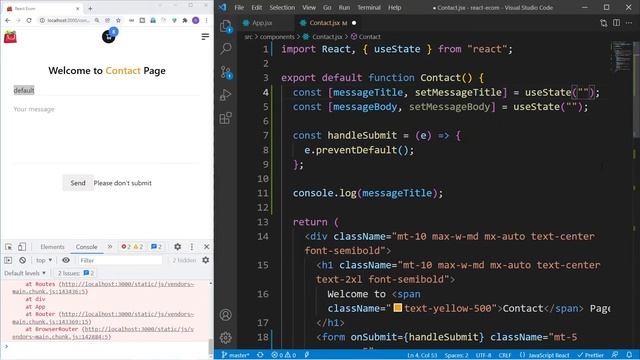Click the 2 Issues link in console
This screenshot has width=640, height=360.
click(x=76, y=273)
